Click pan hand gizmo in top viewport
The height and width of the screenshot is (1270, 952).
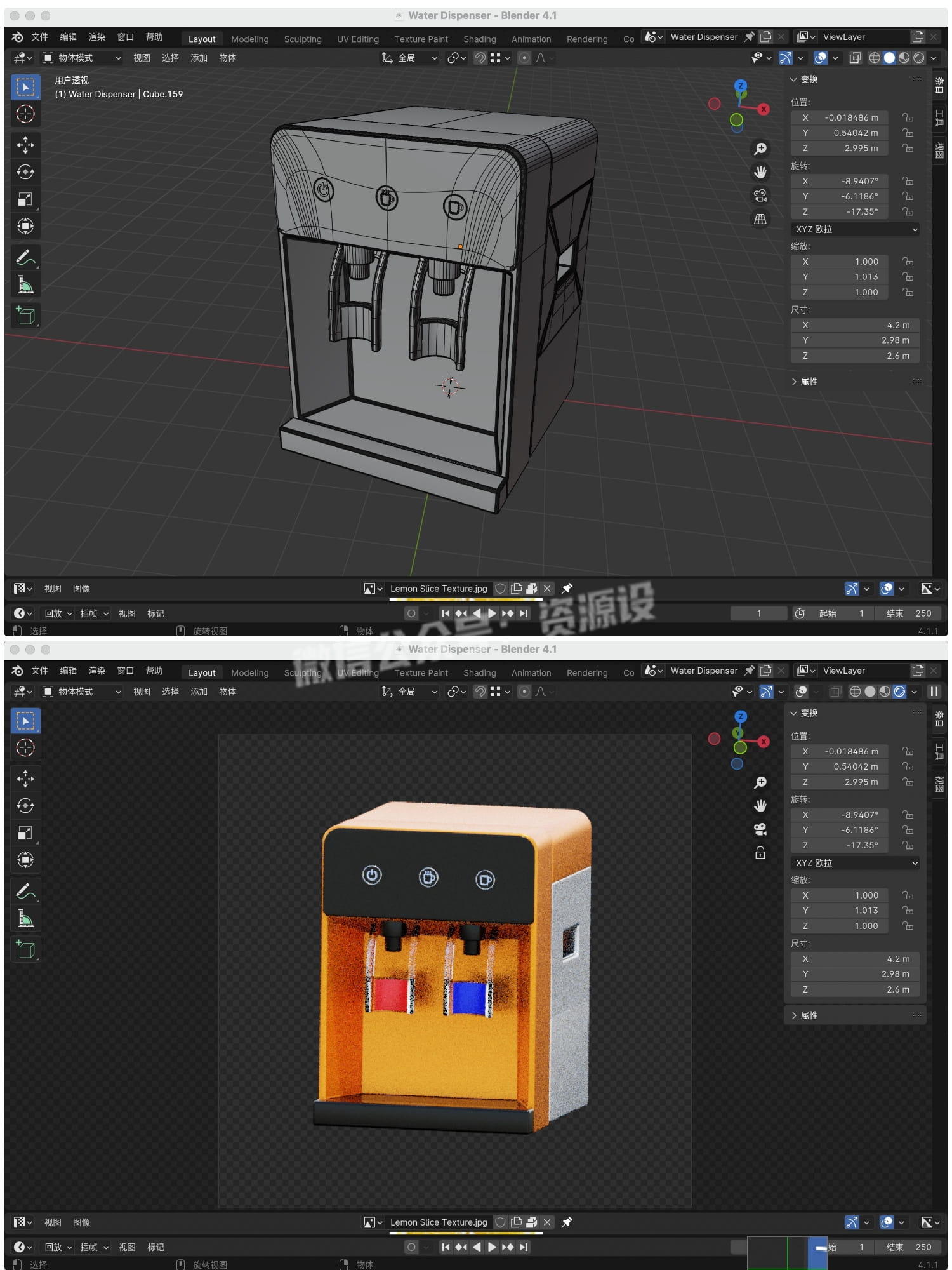coord(760,172)
